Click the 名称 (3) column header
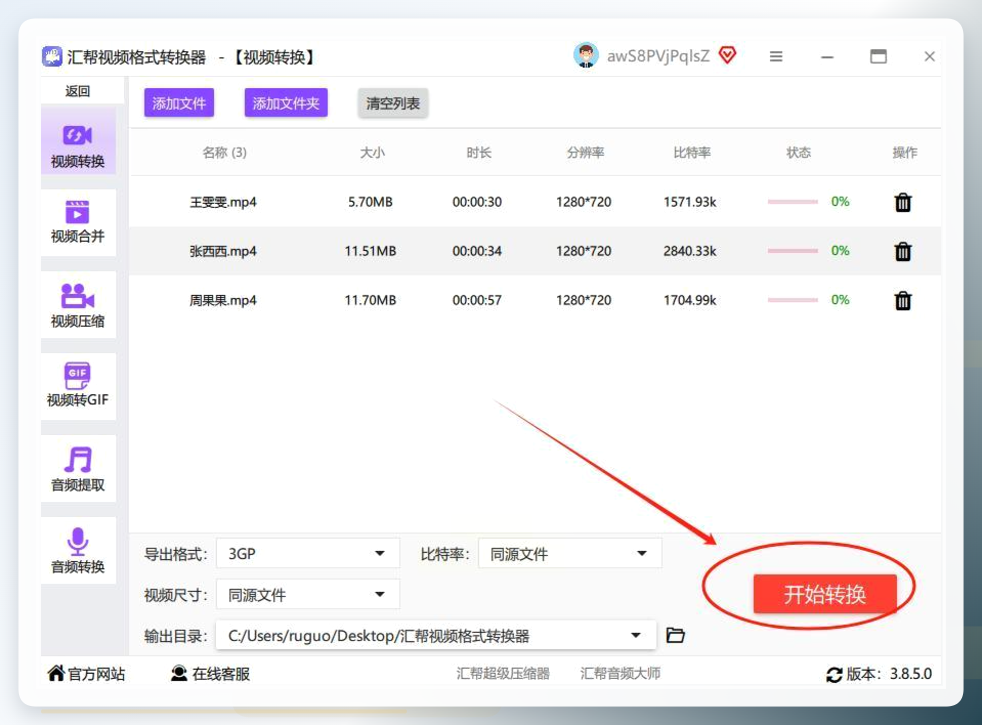The image size is (982, 725). [x=224, y=153]
